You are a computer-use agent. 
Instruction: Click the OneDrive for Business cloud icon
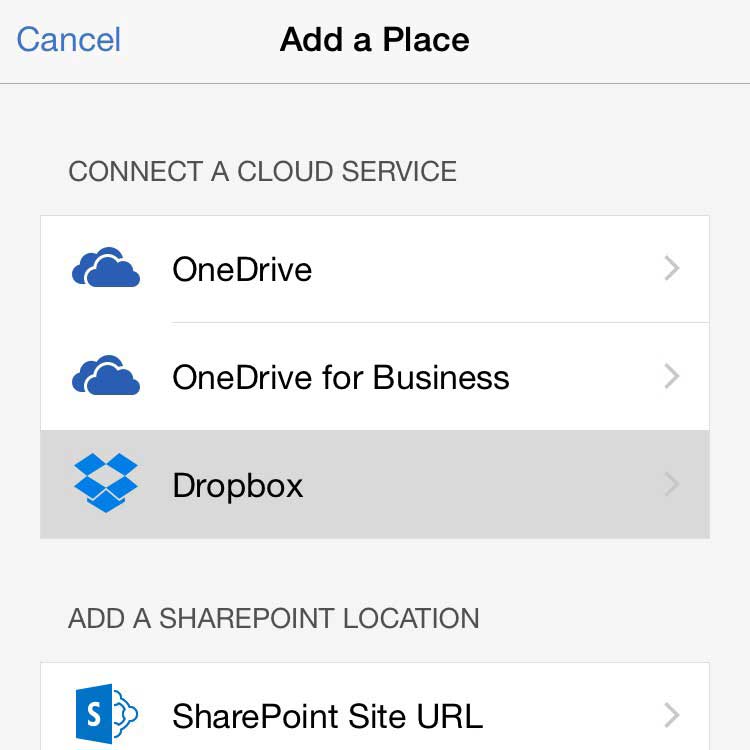[106, 375]
